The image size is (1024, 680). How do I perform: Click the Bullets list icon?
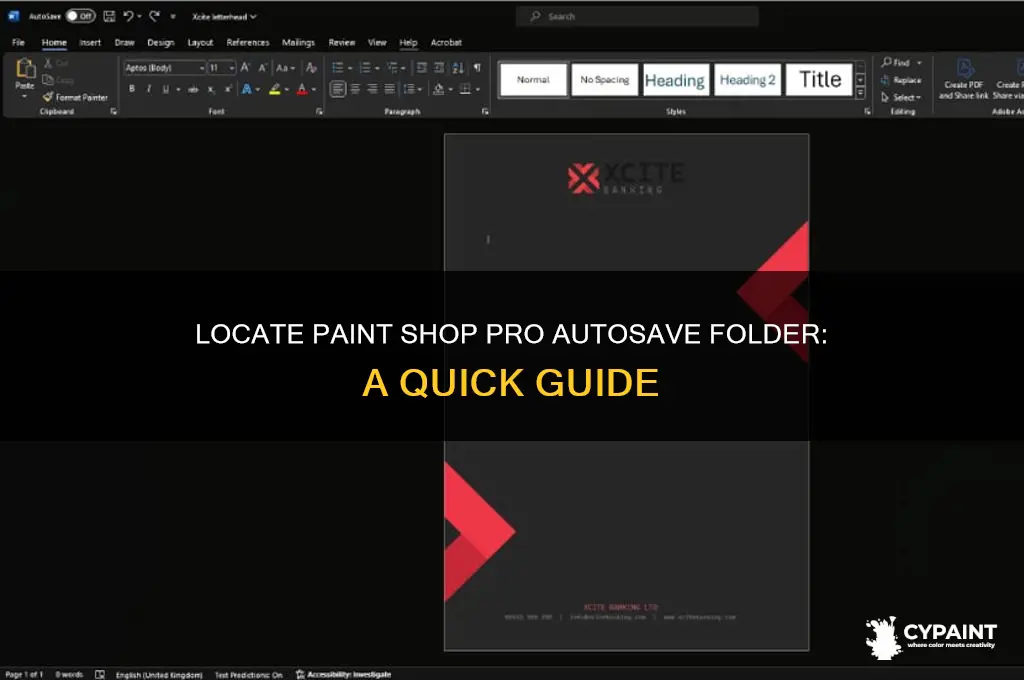click(338, 67)
